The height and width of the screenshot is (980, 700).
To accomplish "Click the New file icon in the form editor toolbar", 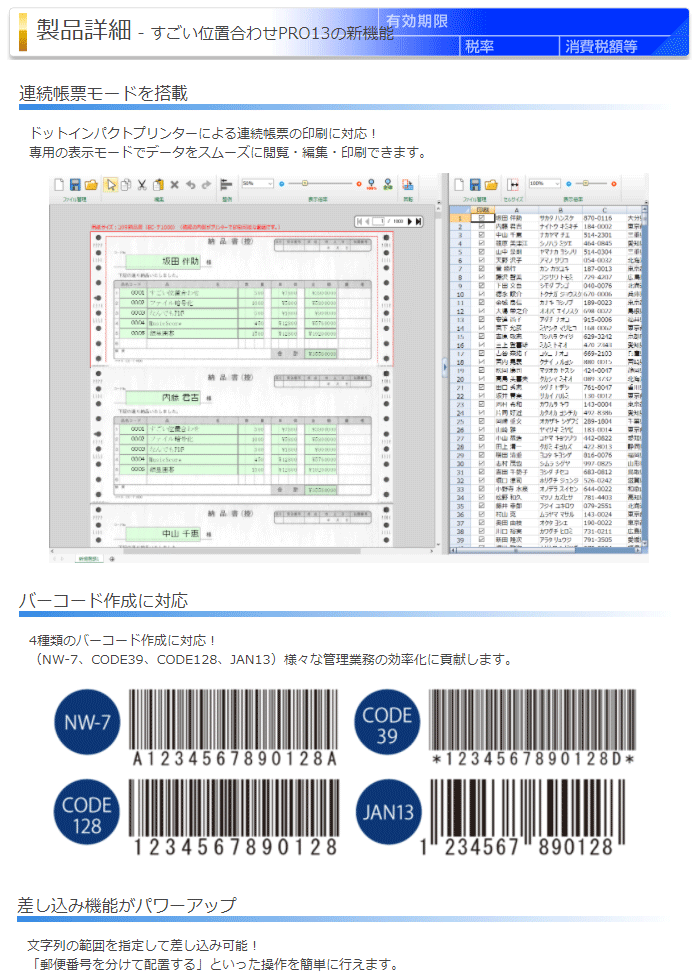I will tap(59, 184).
